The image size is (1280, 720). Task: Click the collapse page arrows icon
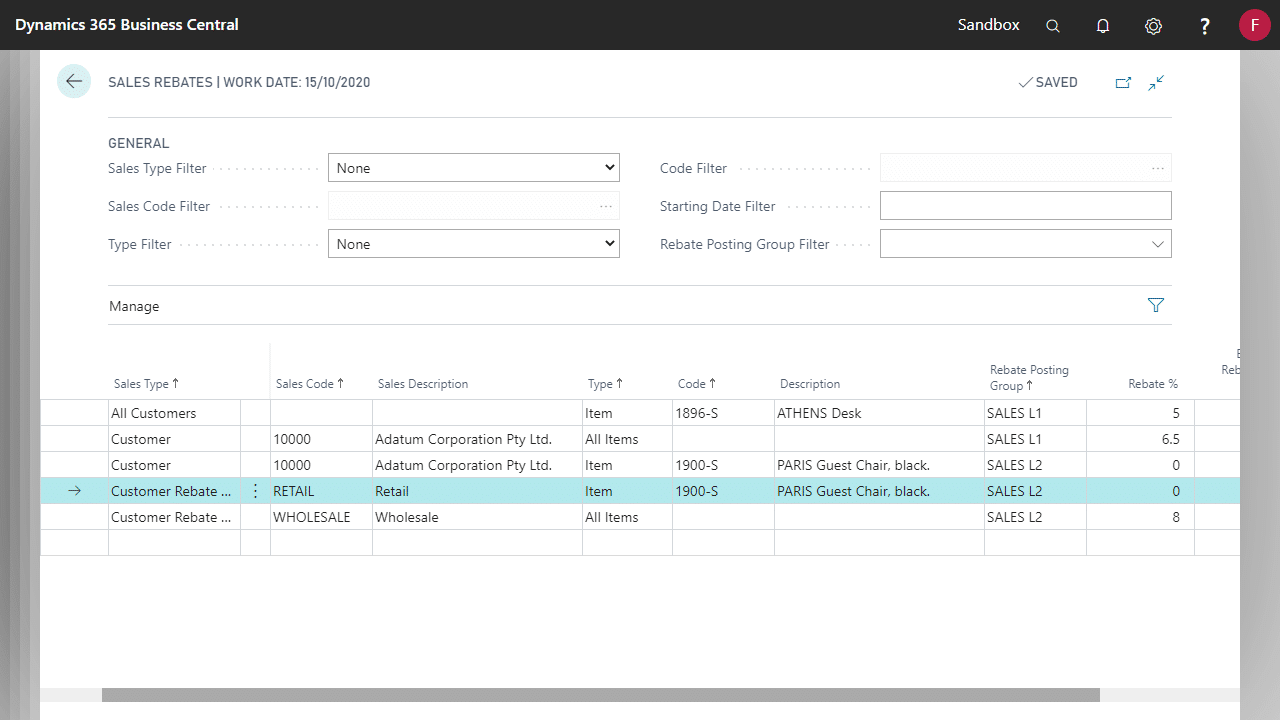1156,83
